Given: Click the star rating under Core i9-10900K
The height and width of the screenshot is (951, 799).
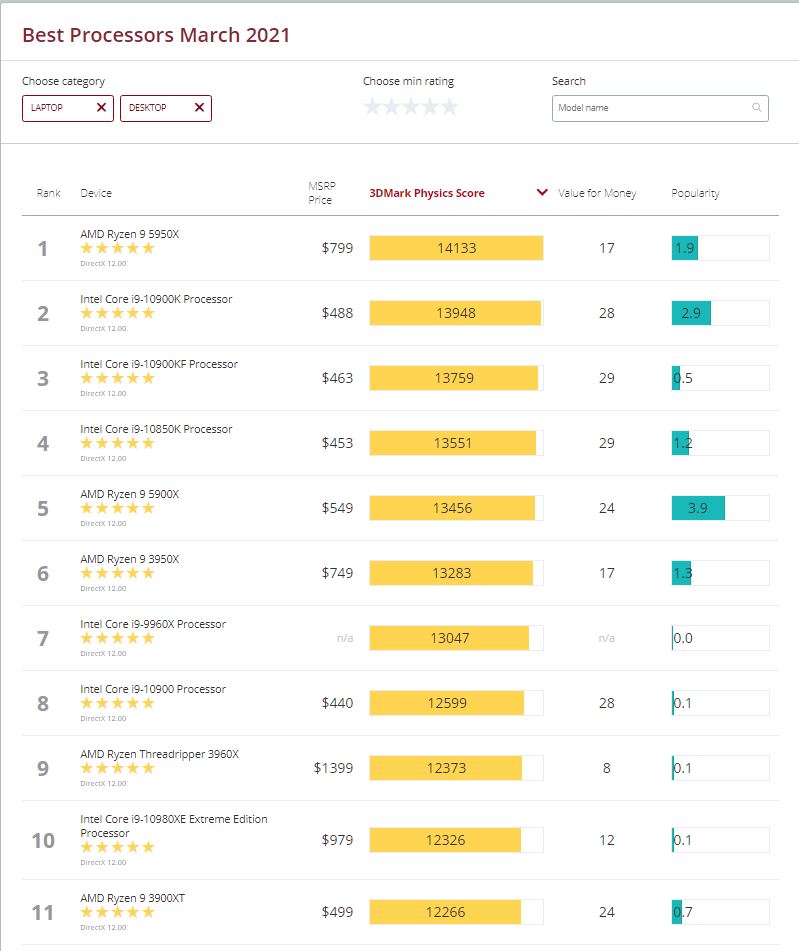Looking at the screenshot, I should (118, 313).
